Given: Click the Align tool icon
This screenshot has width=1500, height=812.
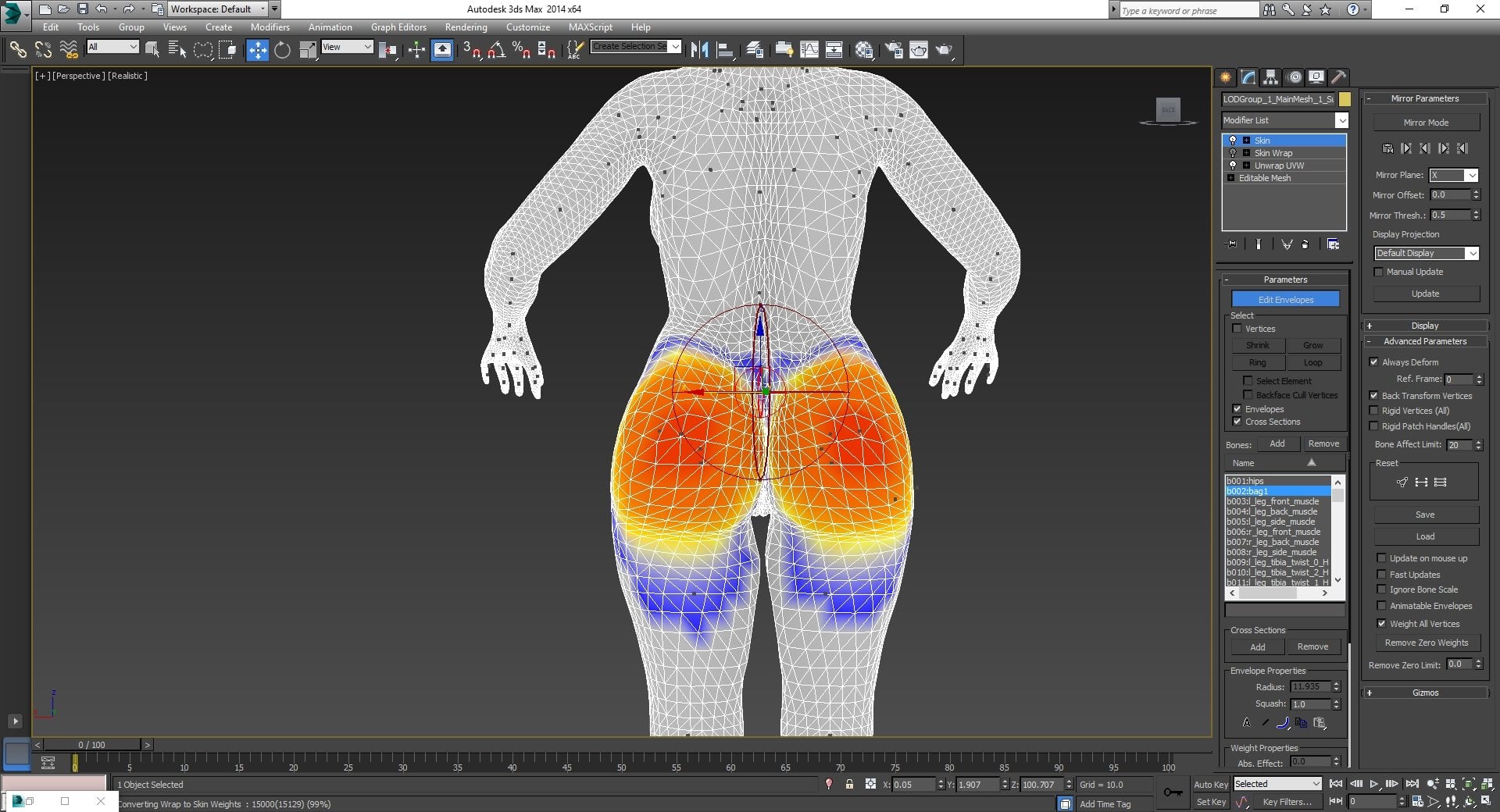Looking at the screenshot, I should click(725, 50).
